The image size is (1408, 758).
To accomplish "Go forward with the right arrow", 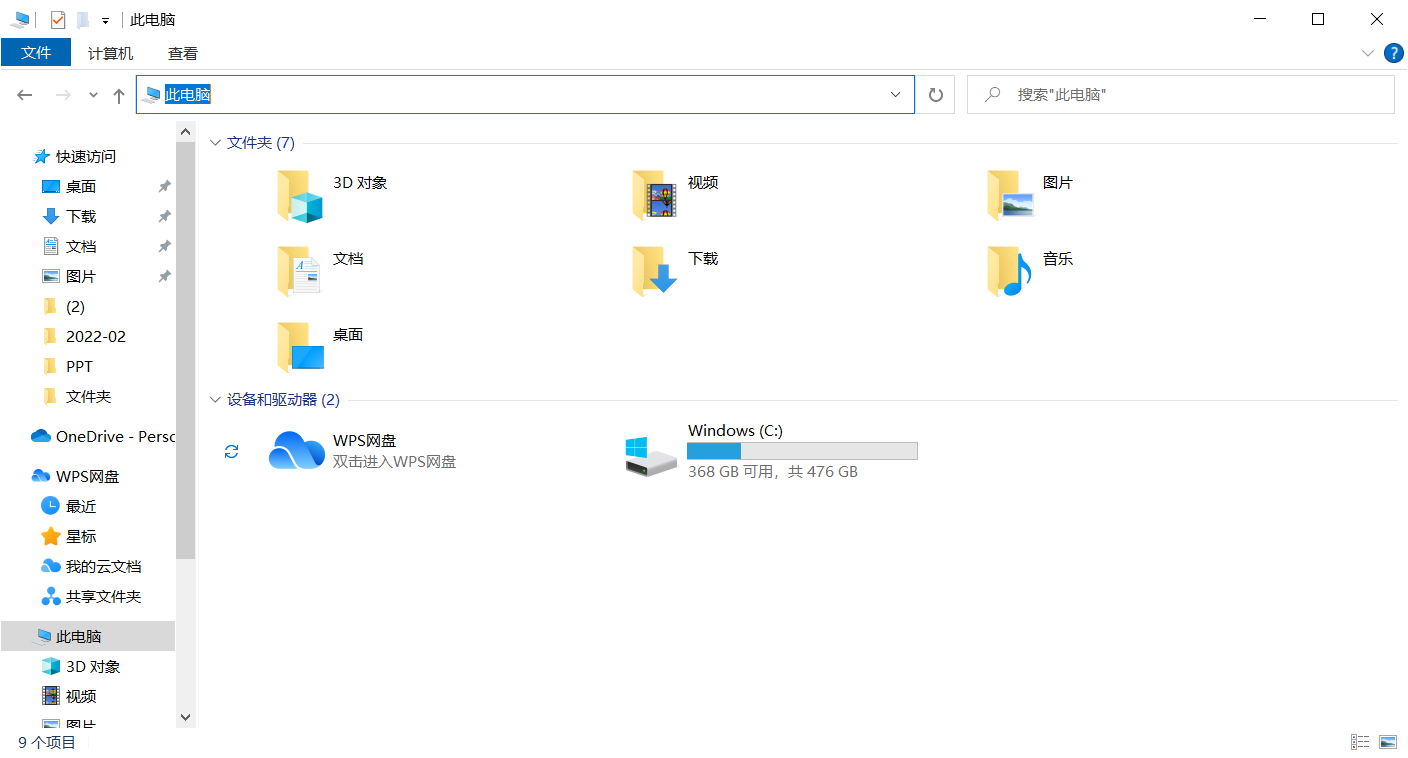I will [x=63, y=95].
